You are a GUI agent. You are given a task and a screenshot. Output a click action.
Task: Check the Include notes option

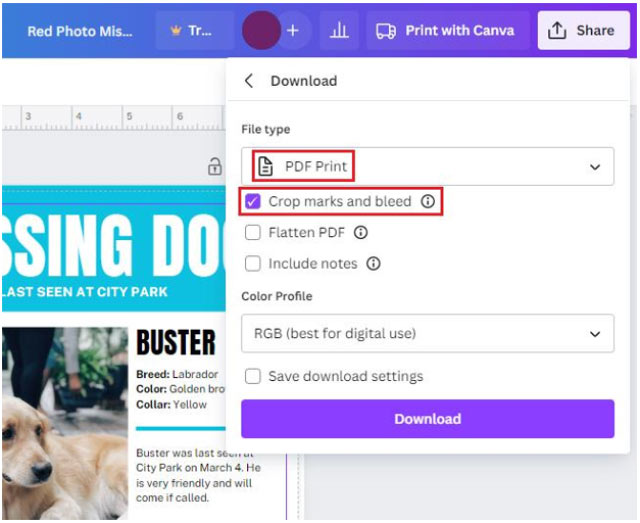coord(253,264)
